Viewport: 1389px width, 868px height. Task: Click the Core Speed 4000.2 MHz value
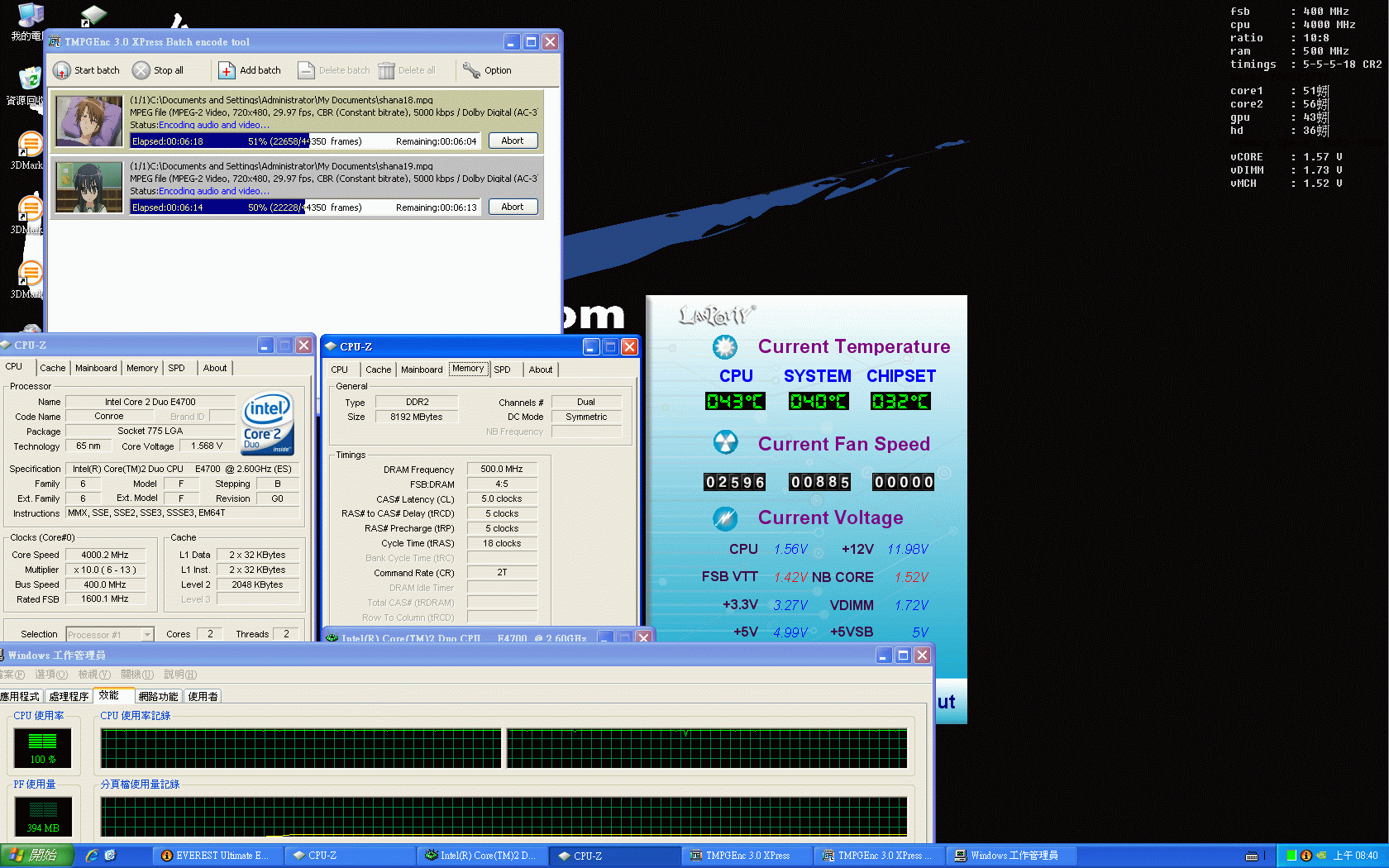(x=105, y=555)
